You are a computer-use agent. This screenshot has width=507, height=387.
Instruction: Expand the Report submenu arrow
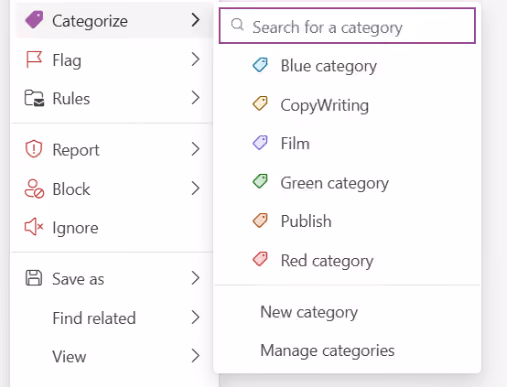195,149
